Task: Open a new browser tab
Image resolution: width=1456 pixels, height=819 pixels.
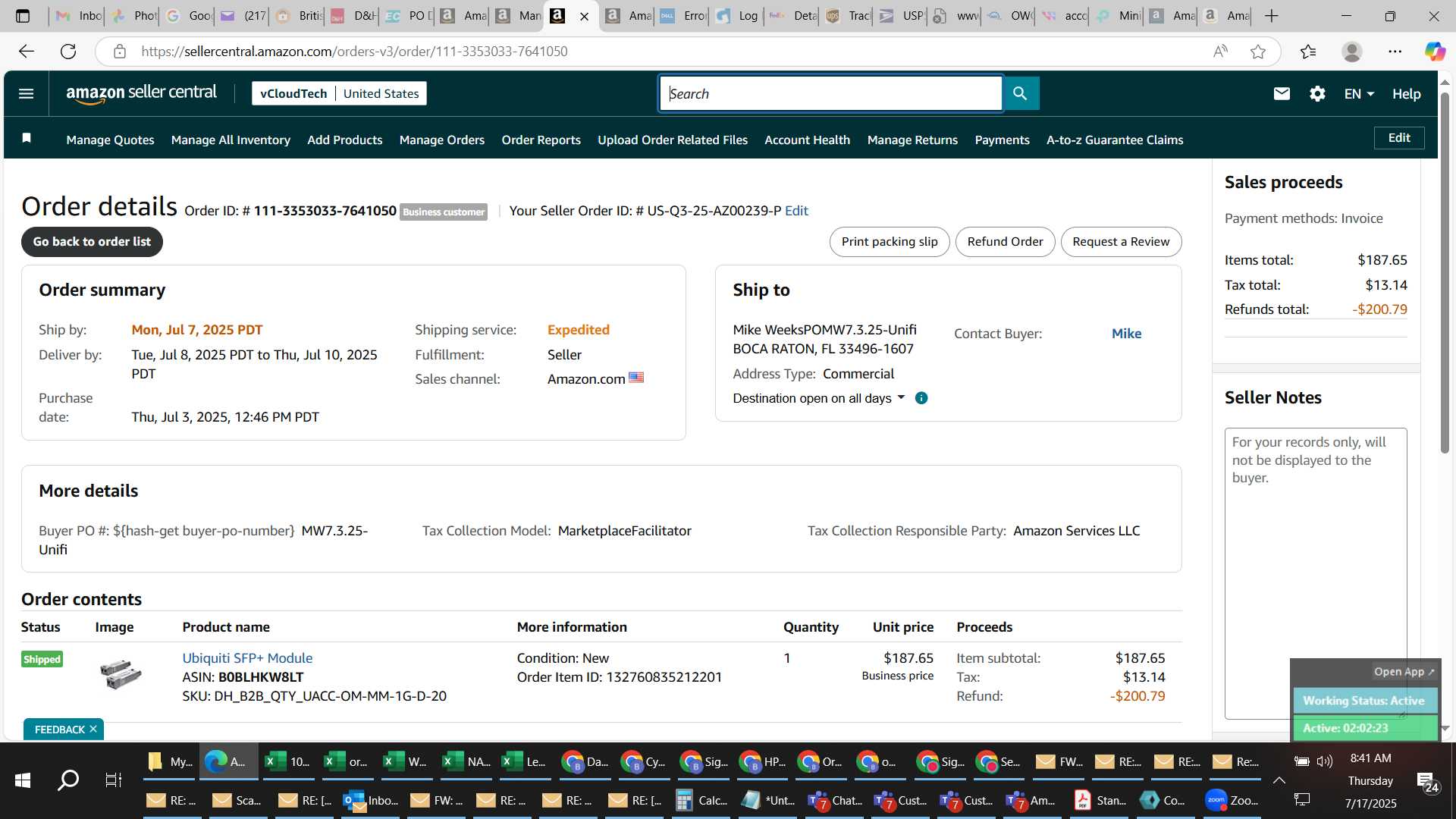Action: click(x=1272, y=16)
